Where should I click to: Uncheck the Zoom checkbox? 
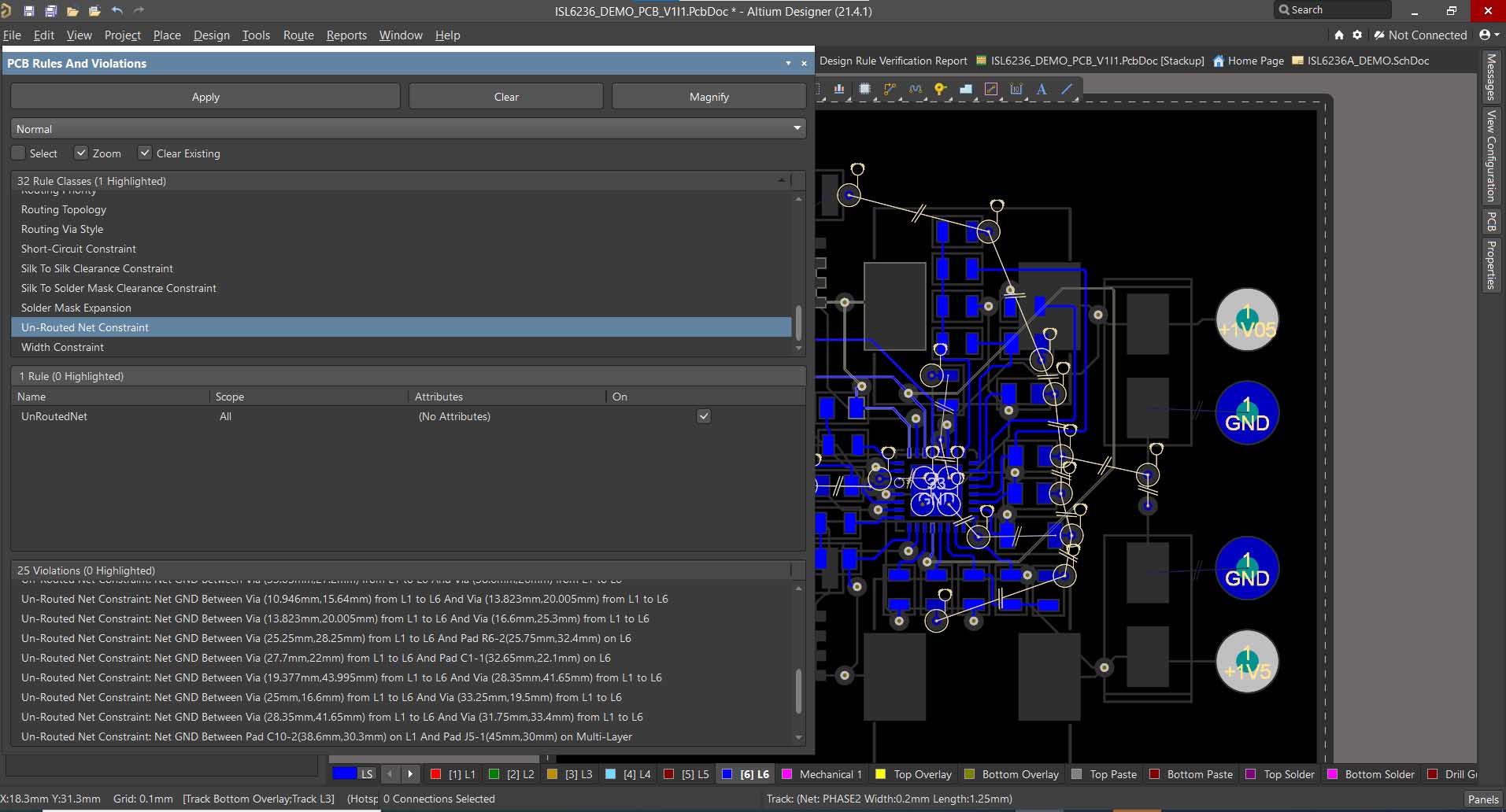(81, 153)
